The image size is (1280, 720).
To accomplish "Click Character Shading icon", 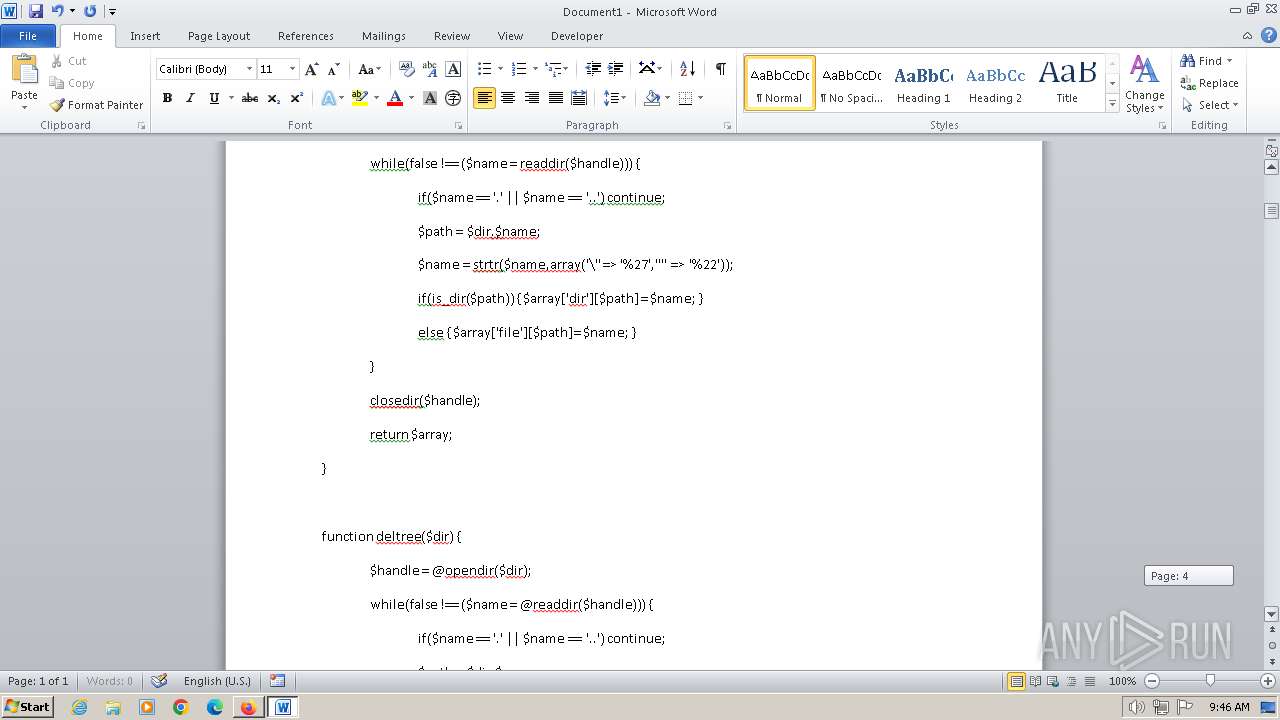I will pos(430,98).
